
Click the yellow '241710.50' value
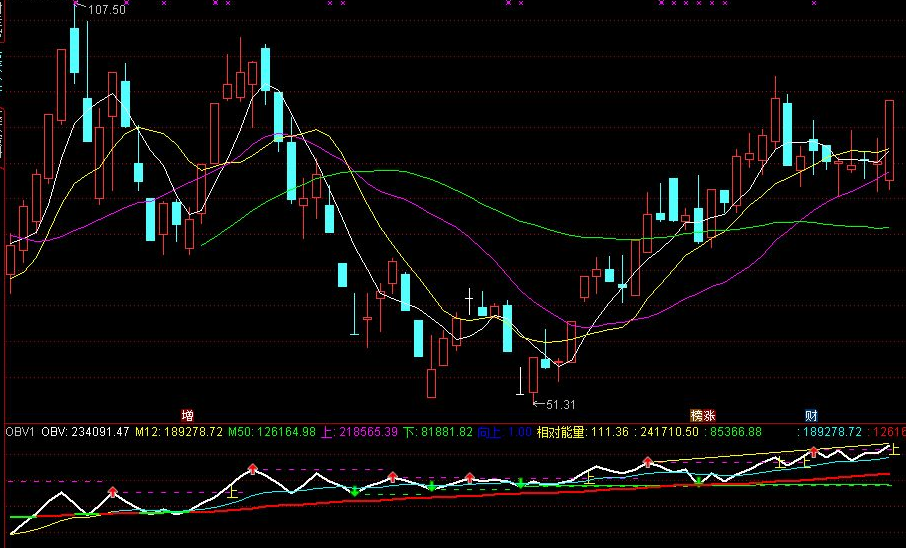667,432
